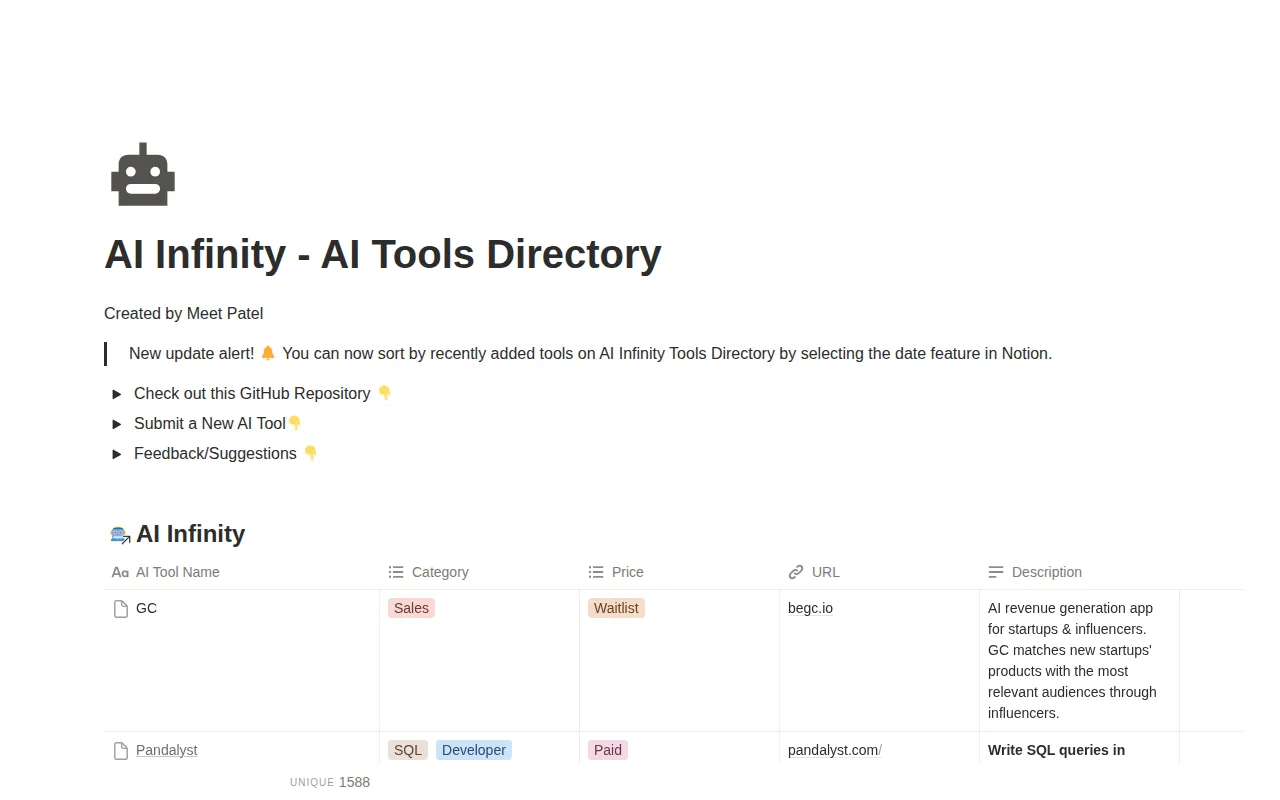Click the Developer category tag

pyautogui.click(x=474, y=751)
